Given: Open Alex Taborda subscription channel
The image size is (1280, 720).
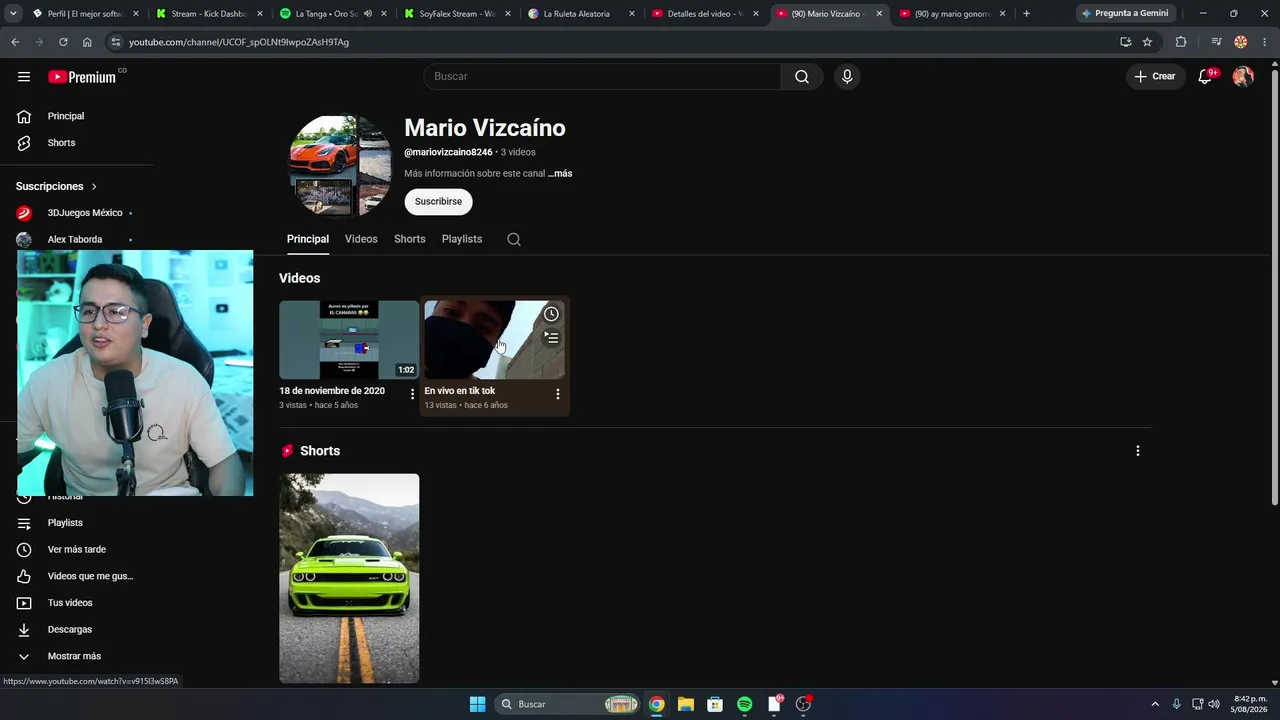Looking at the screenshot, I should click(x=76, y=240).
